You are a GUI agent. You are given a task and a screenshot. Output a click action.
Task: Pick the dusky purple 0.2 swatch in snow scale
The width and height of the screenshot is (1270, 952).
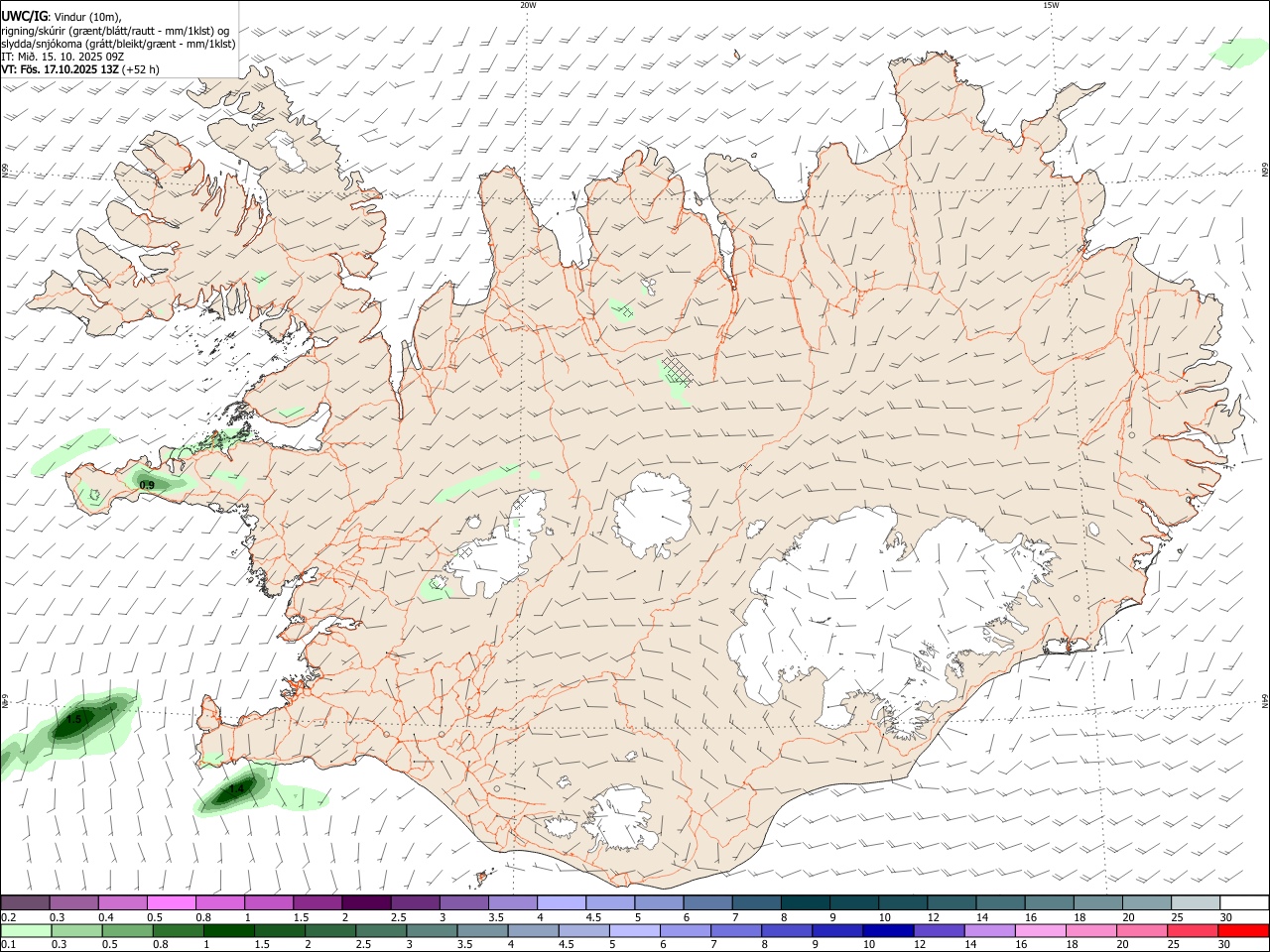(26, 902)
